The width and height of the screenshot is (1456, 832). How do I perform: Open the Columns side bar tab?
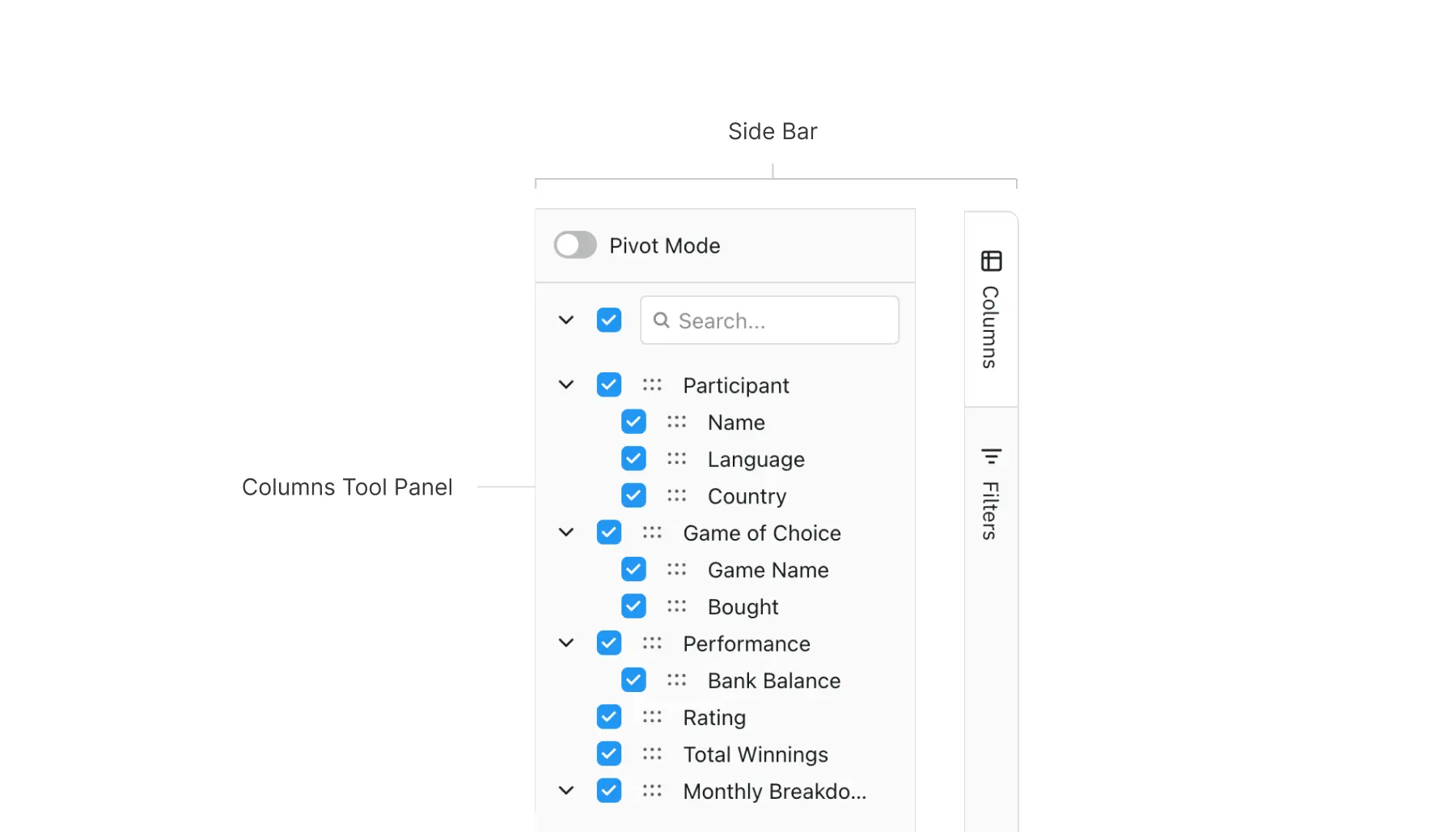(x=991, y=309)
